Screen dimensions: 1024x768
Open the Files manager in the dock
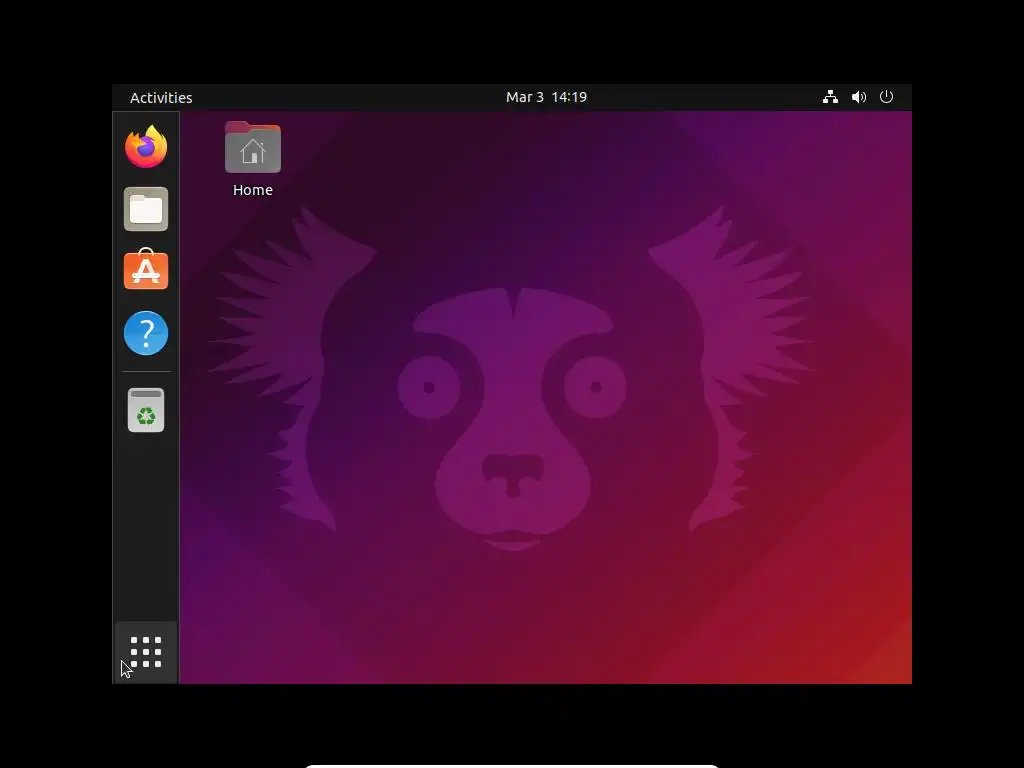pyautogui.click(x=146, y=209)
